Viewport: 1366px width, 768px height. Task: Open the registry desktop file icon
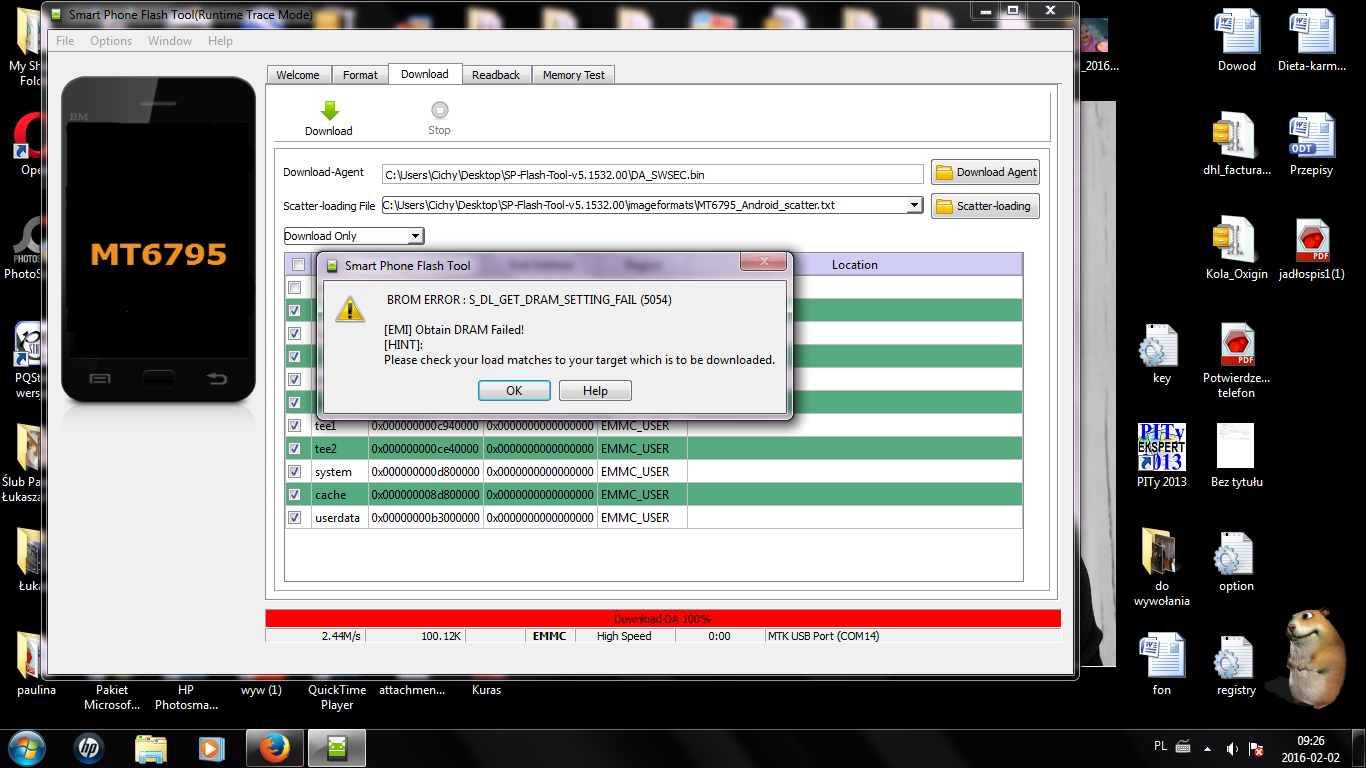1235,662
